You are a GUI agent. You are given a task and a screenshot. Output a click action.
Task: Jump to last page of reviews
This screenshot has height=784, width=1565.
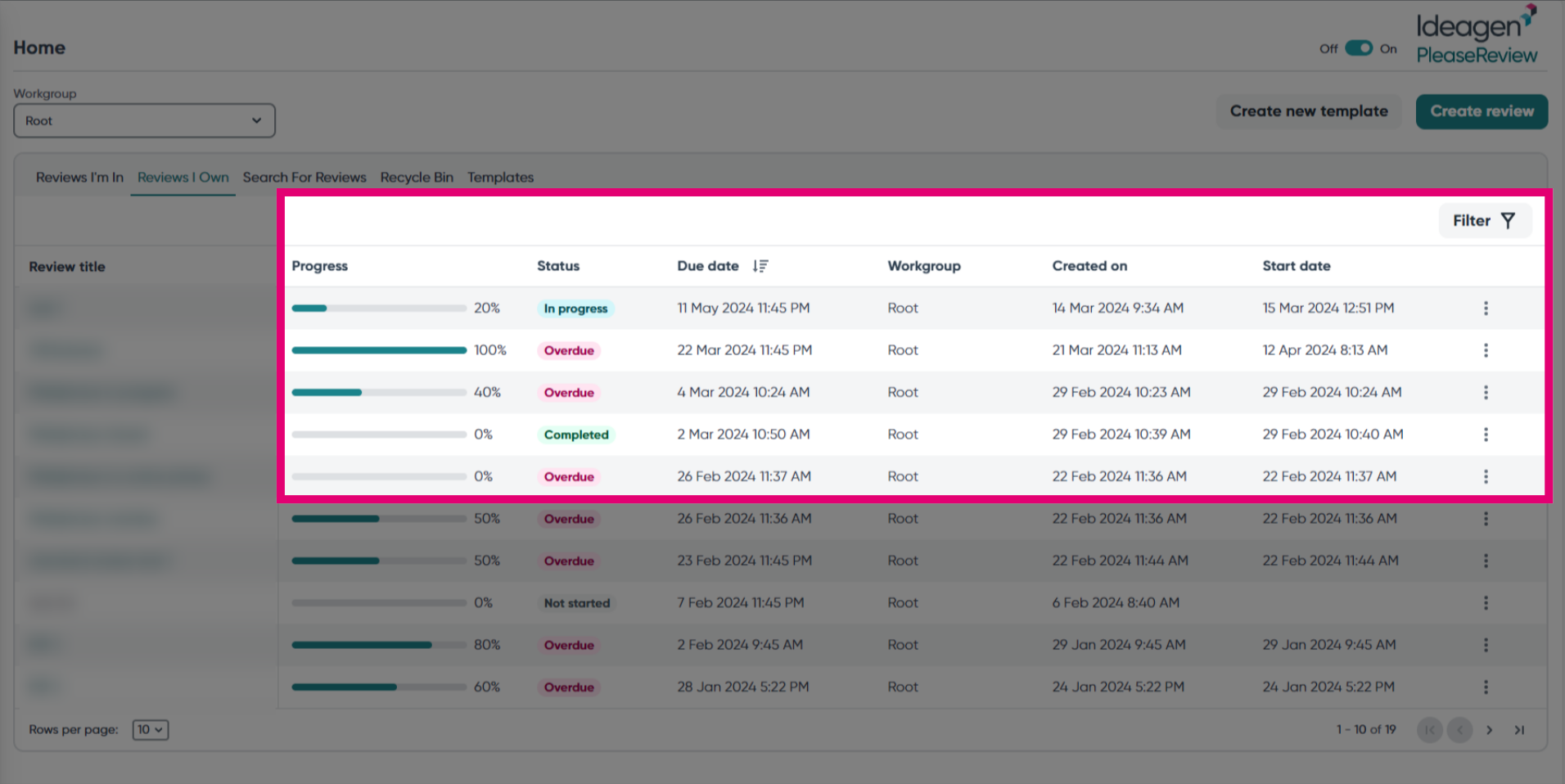click(x=1519, y=730)
